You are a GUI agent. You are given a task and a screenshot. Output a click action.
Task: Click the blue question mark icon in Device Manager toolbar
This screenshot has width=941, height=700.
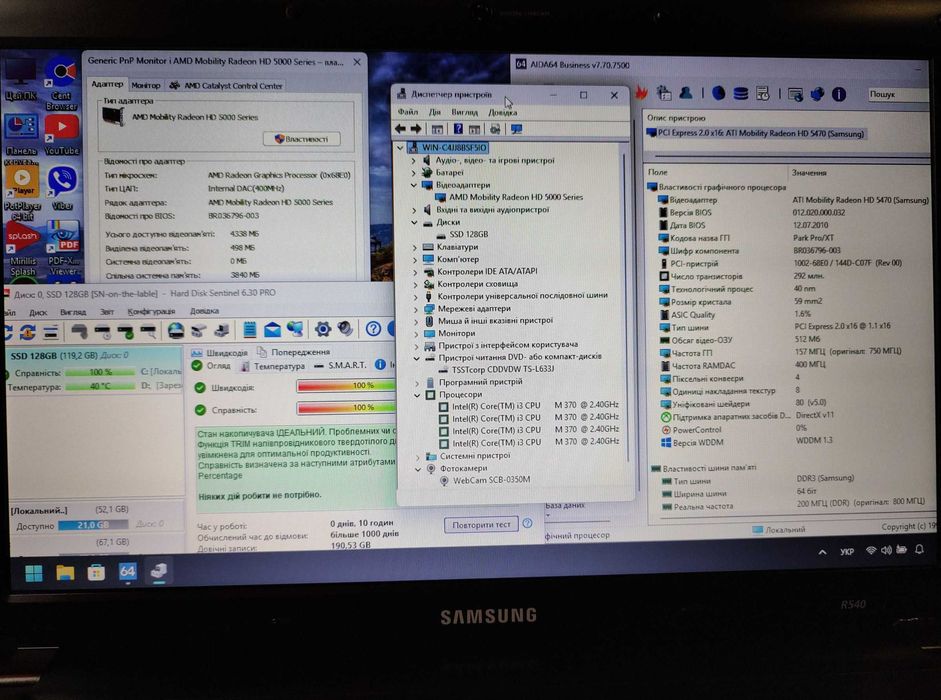(x=458, y=128)
